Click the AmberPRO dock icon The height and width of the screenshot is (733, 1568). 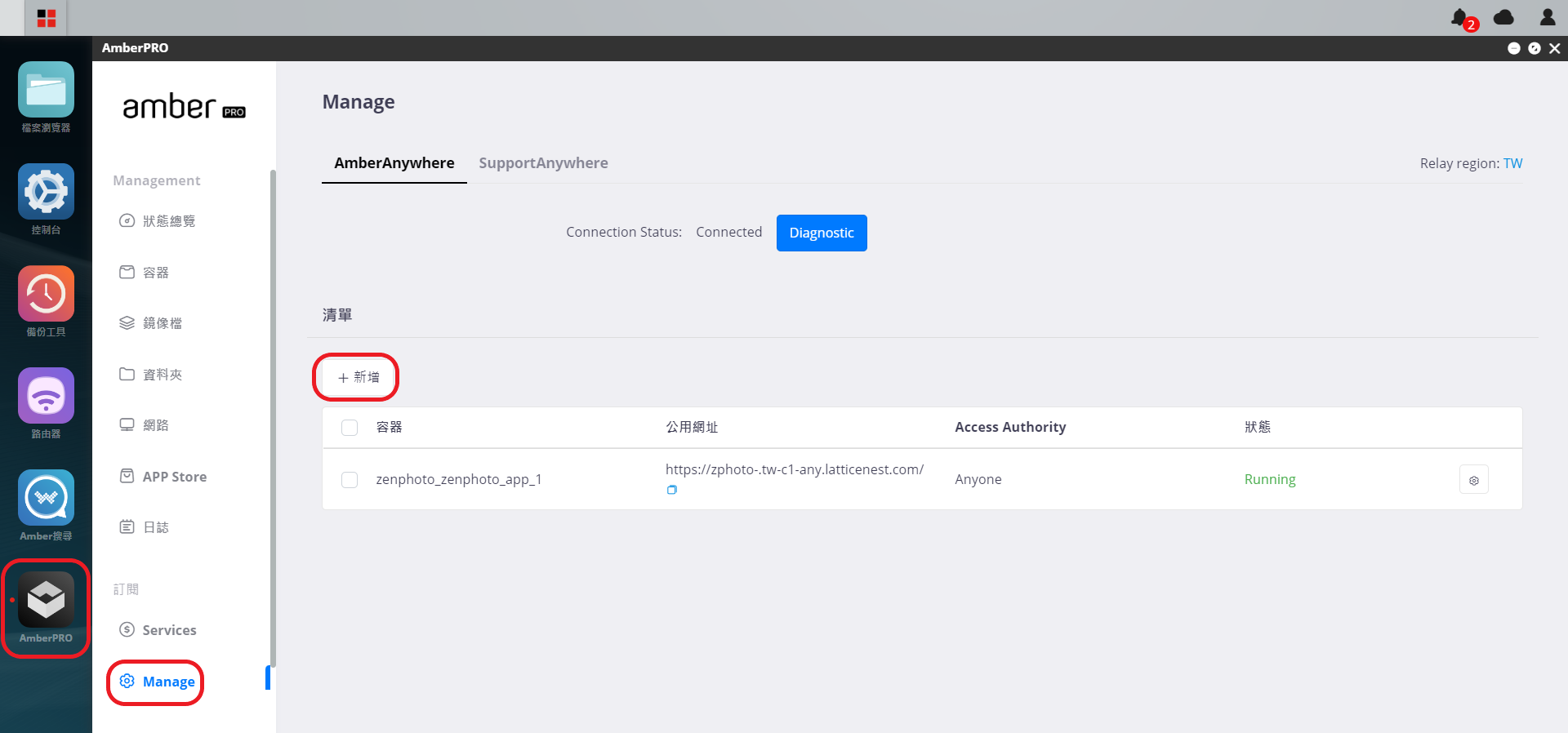pyautogui.click(x=46, y=600)
